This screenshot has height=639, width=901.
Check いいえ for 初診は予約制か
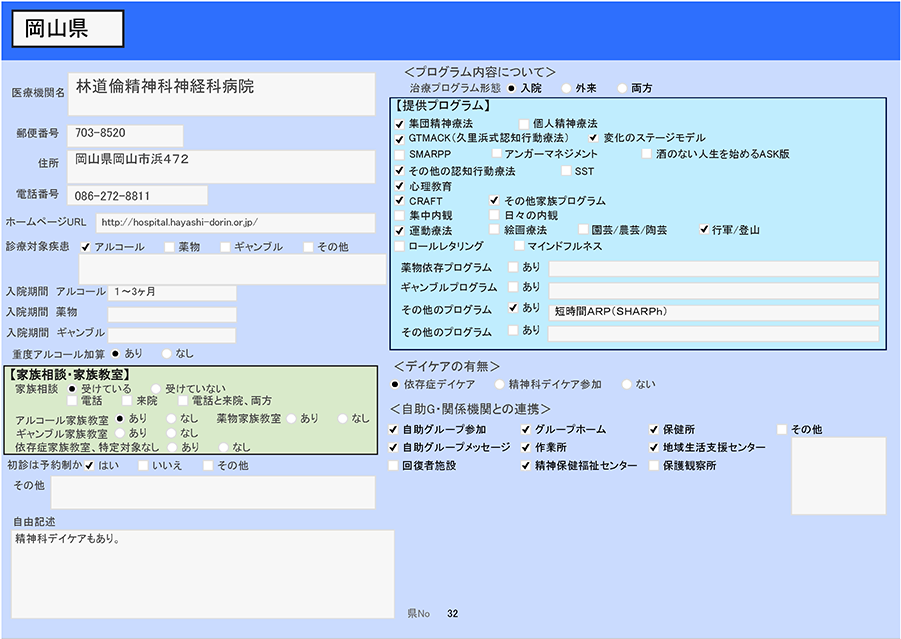tap(142, 466)
